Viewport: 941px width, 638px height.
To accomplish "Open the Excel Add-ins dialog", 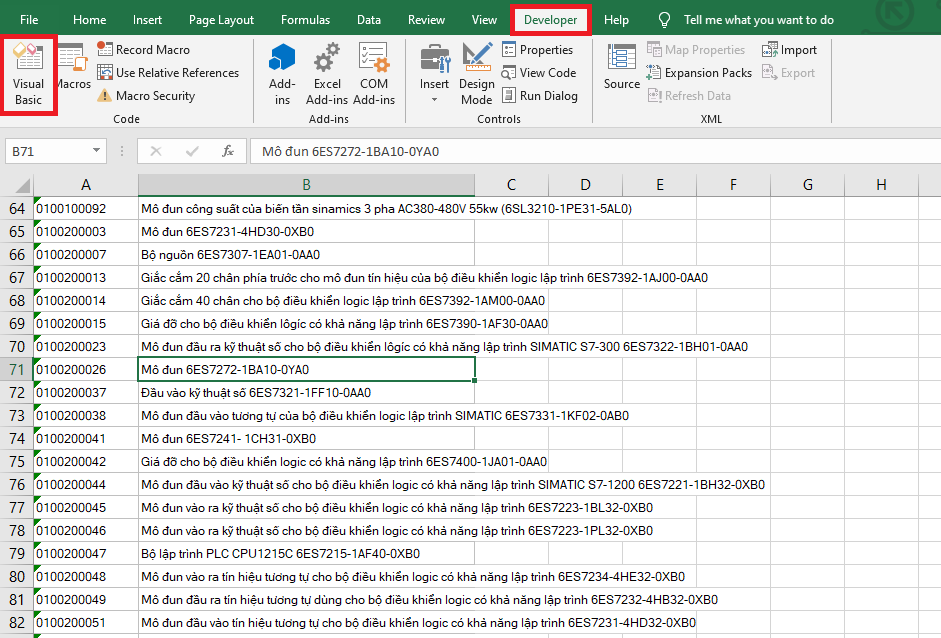I will tap(326, 74).
